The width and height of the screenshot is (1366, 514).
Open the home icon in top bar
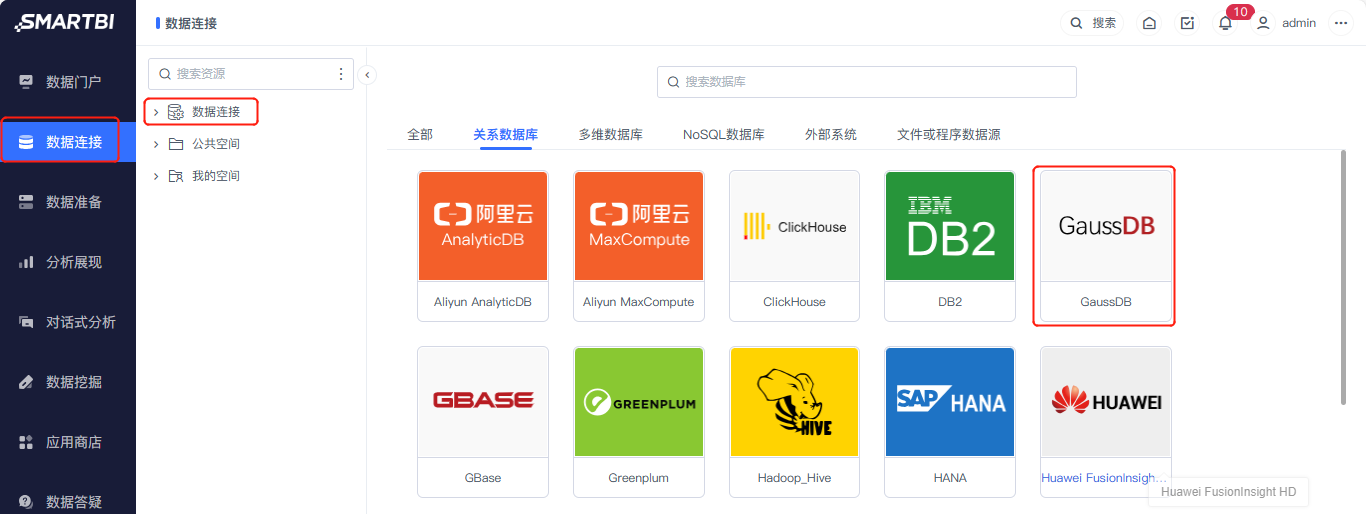coord(1150,23)
